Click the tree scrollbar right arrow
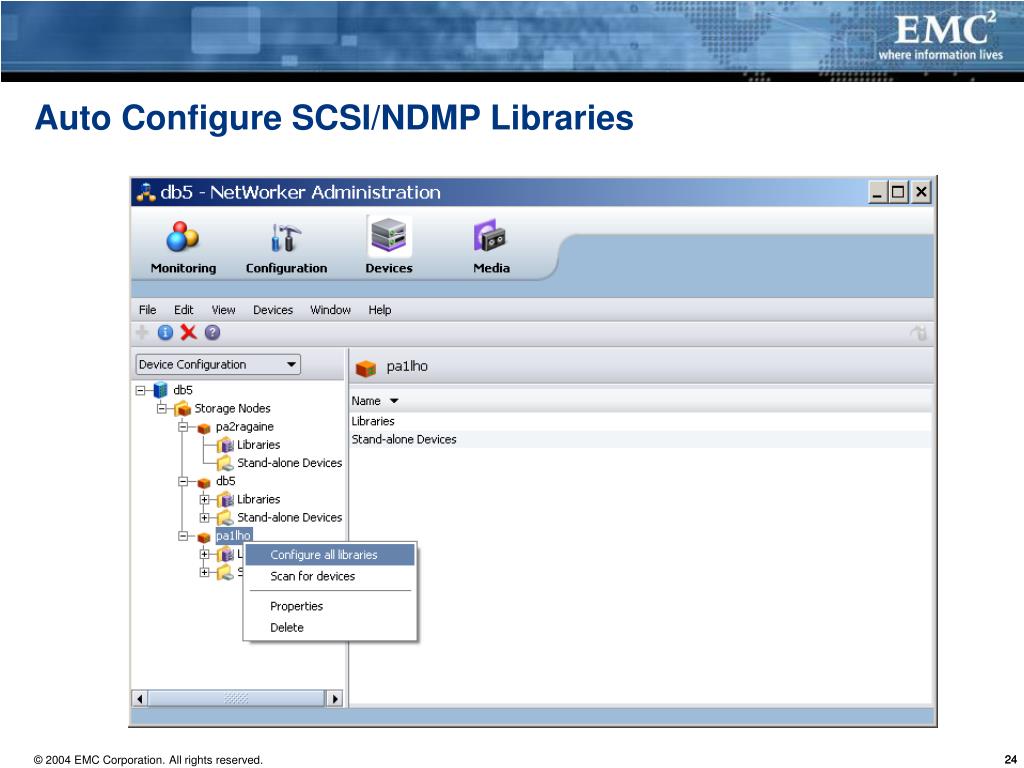The height and width of the screenshot is (768, 1024). click(x=334, y=699)
